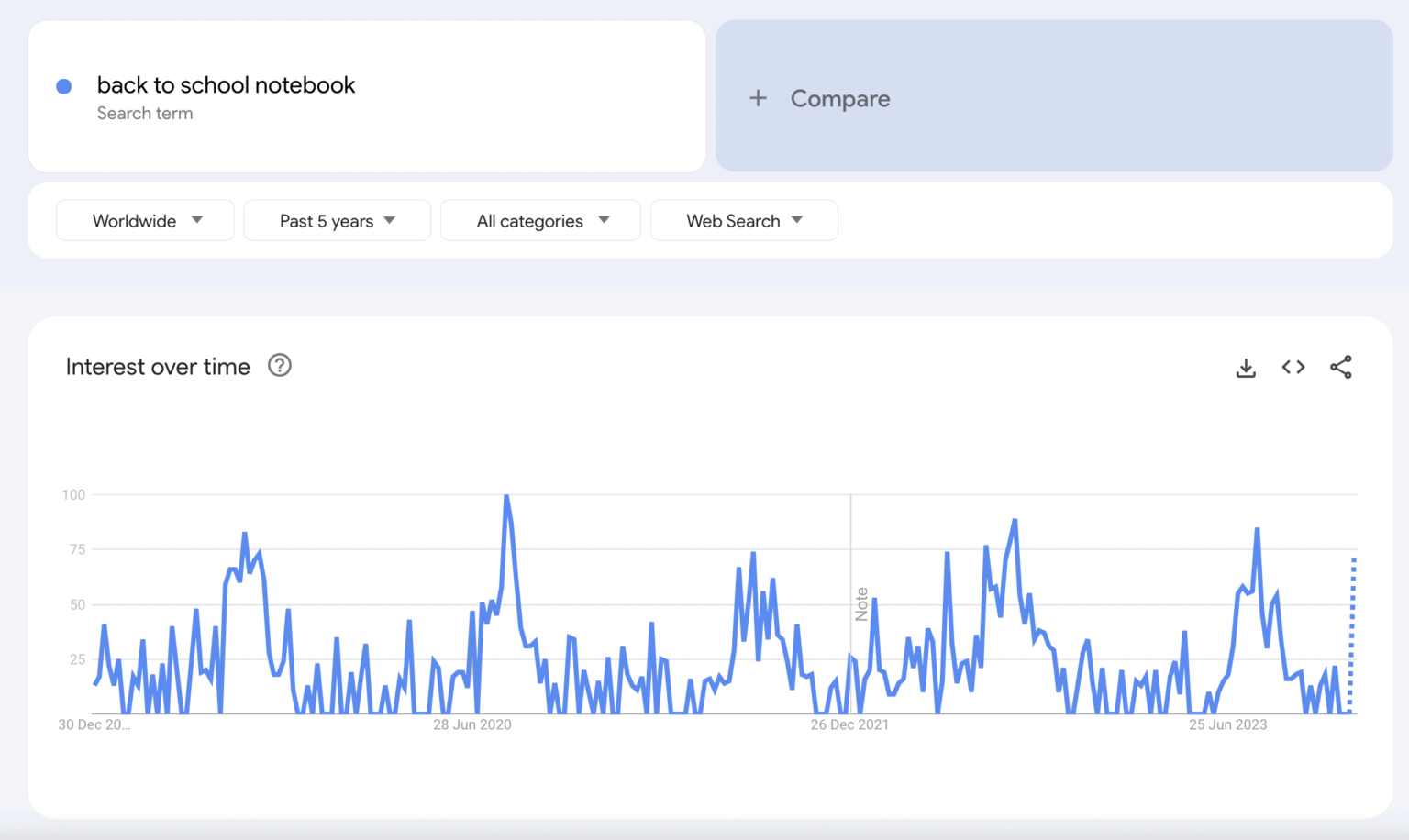1409x840 pixels.
Task: Click the '25 Jun 2023' axis label
Action: (1227, 724)
